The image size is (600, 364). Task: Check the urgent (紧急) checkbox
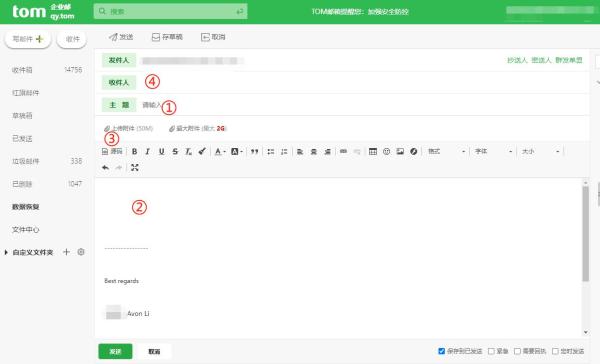click(491, 351)
